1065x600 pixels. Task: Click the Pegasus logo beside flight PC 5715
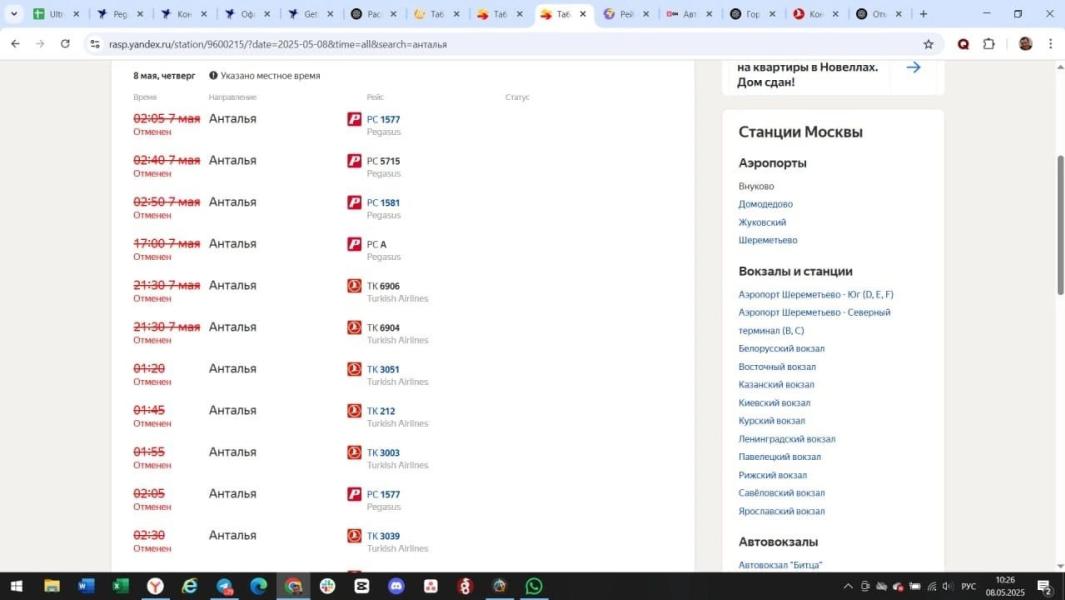pyautogui.click(x=354, y=161)
